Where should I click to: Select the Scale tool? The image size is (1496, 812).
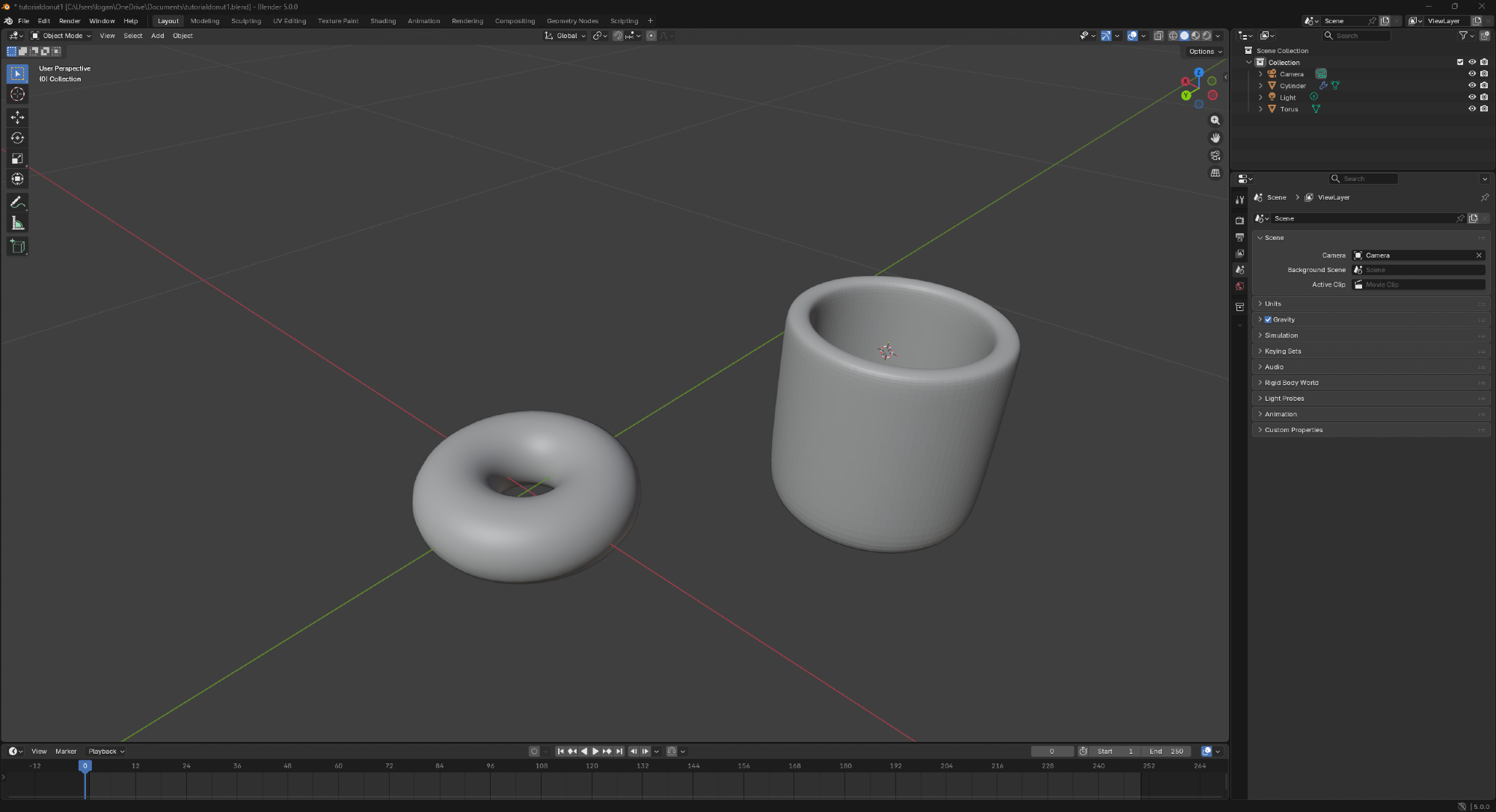point(17,159)
